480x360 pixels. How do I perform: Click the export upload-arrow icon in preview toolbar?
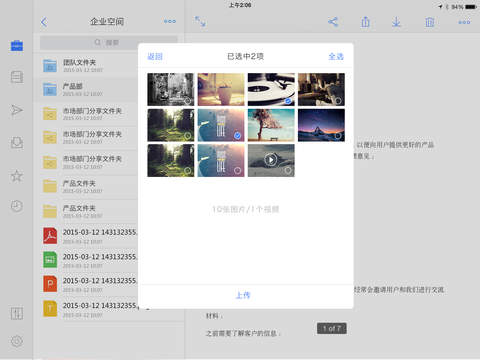point(365,22)
